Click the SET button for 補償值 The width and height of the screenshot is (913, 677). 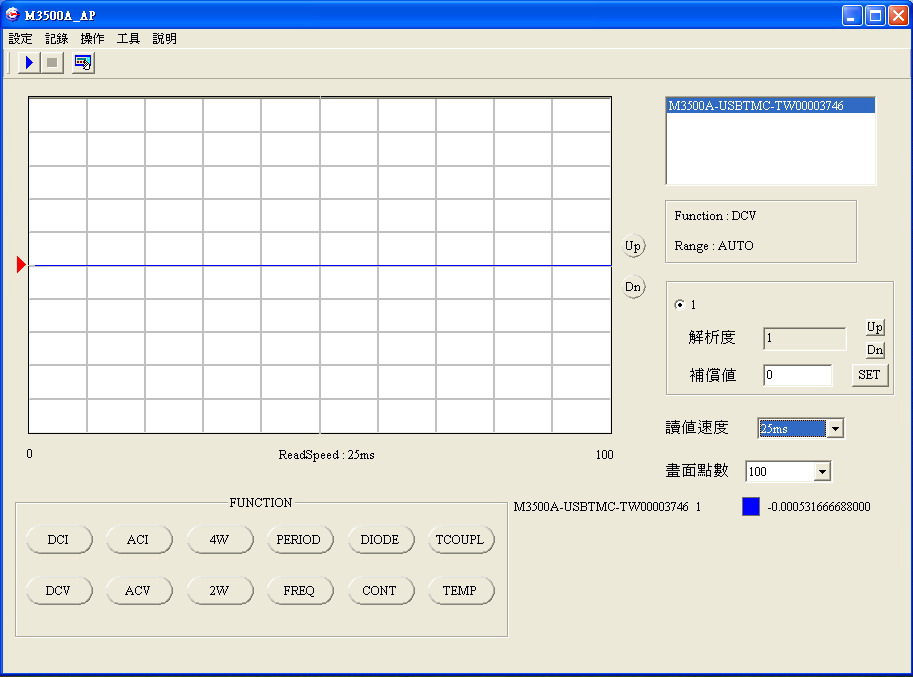[x=869, y=375]
